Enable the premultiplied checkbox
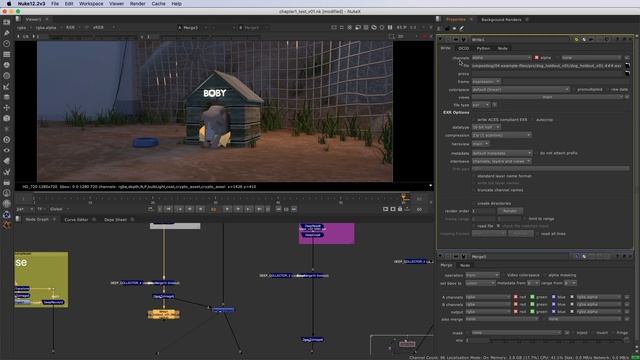This screenshot has width=640, height=360. [574, 89]
